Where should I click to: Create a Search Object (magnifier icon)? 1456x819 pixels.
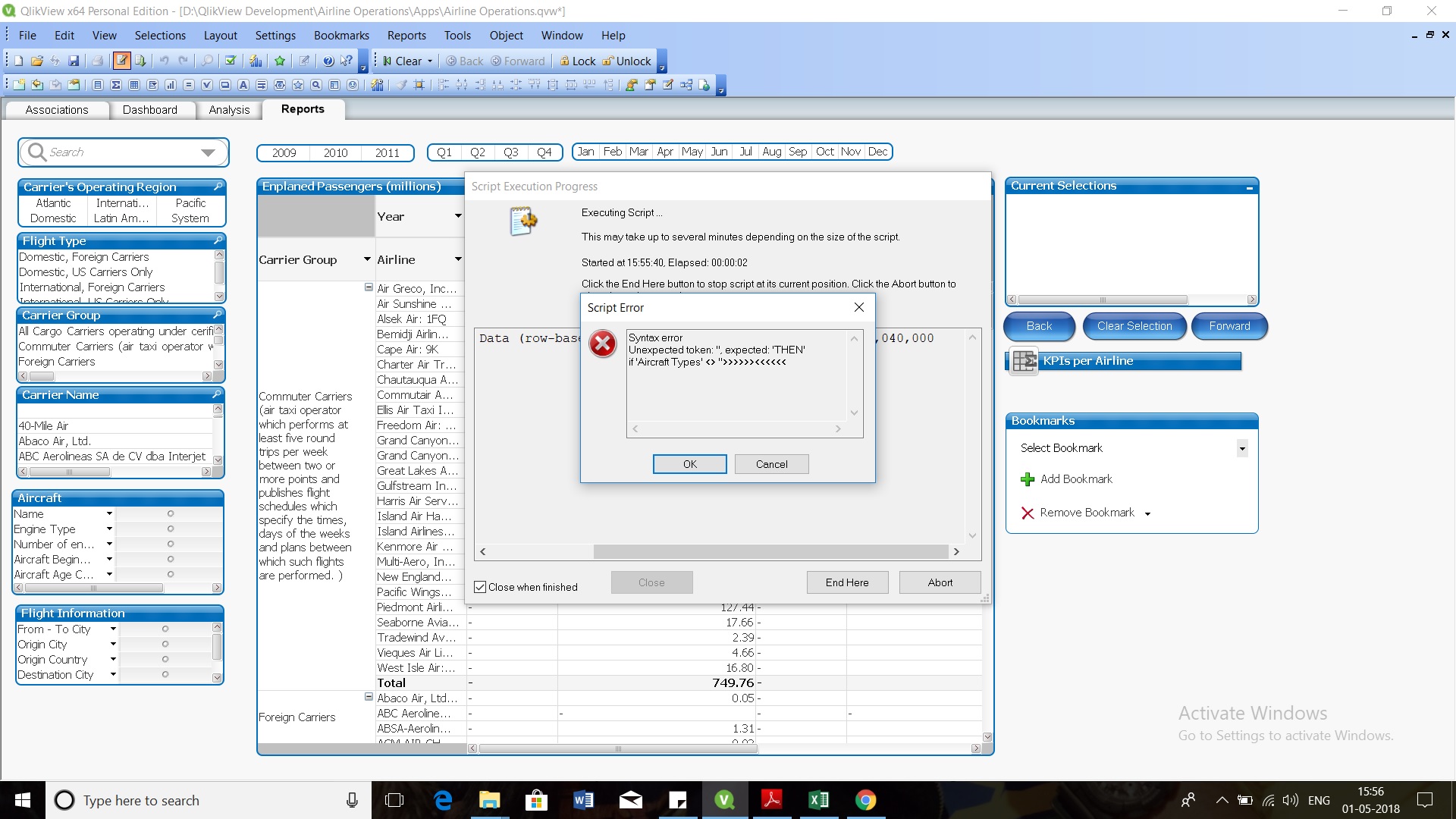click(316, 85)
